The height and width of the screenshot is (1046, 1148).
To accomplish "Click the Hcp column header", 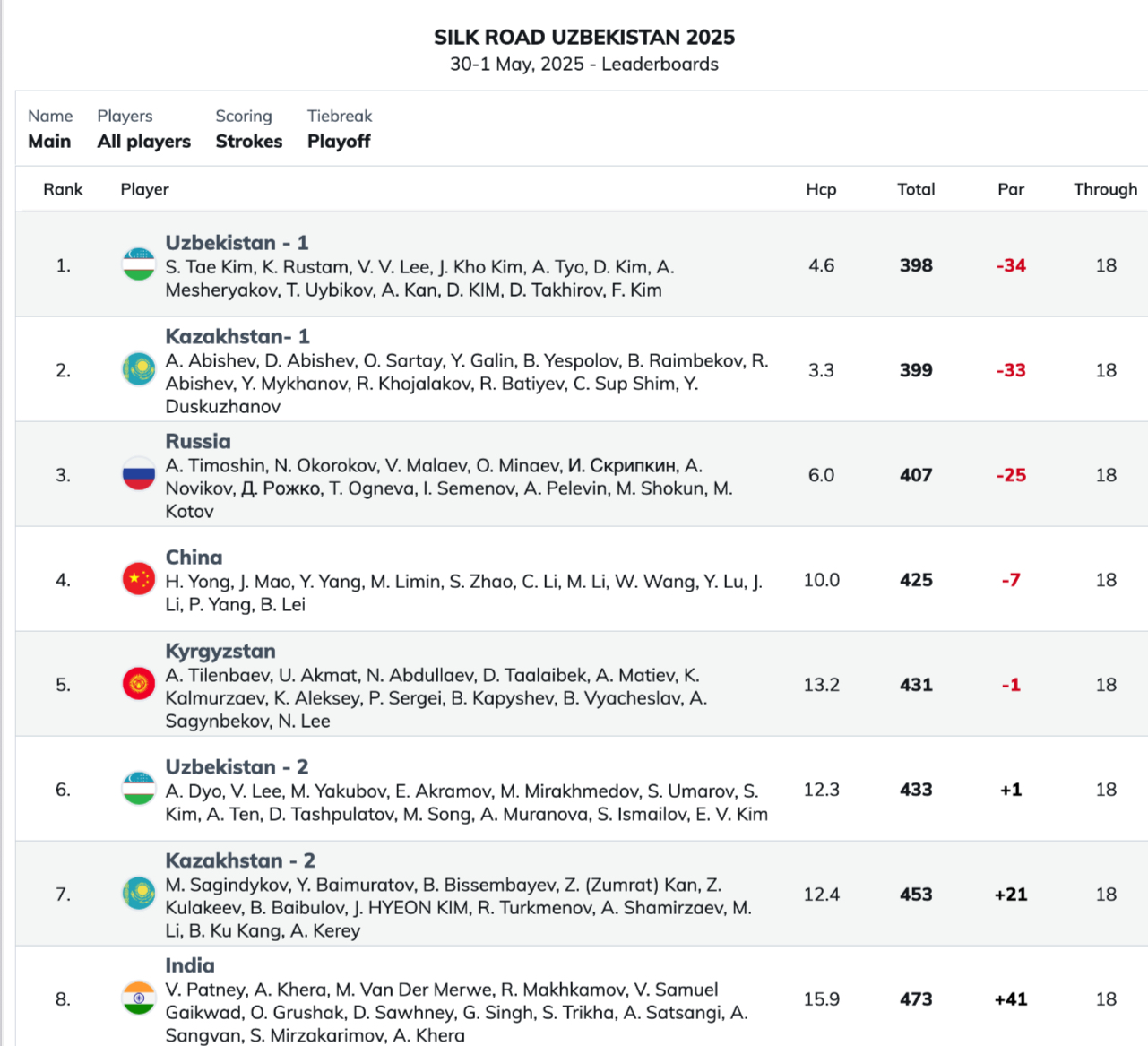I will tap(821, 189).
